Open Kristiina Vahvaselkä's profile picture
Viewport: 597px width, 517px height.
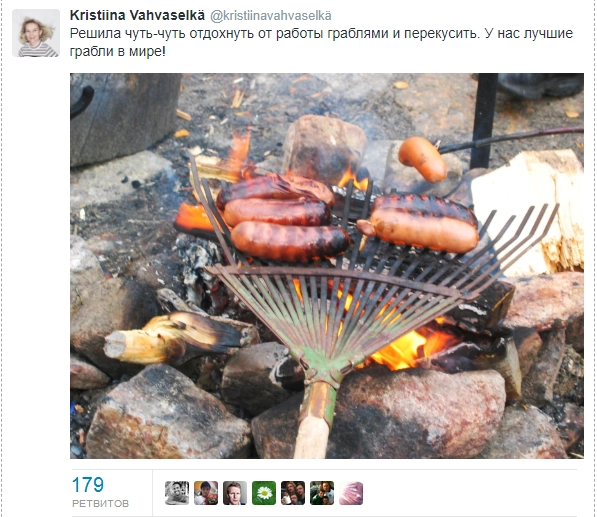pos(36,33)
